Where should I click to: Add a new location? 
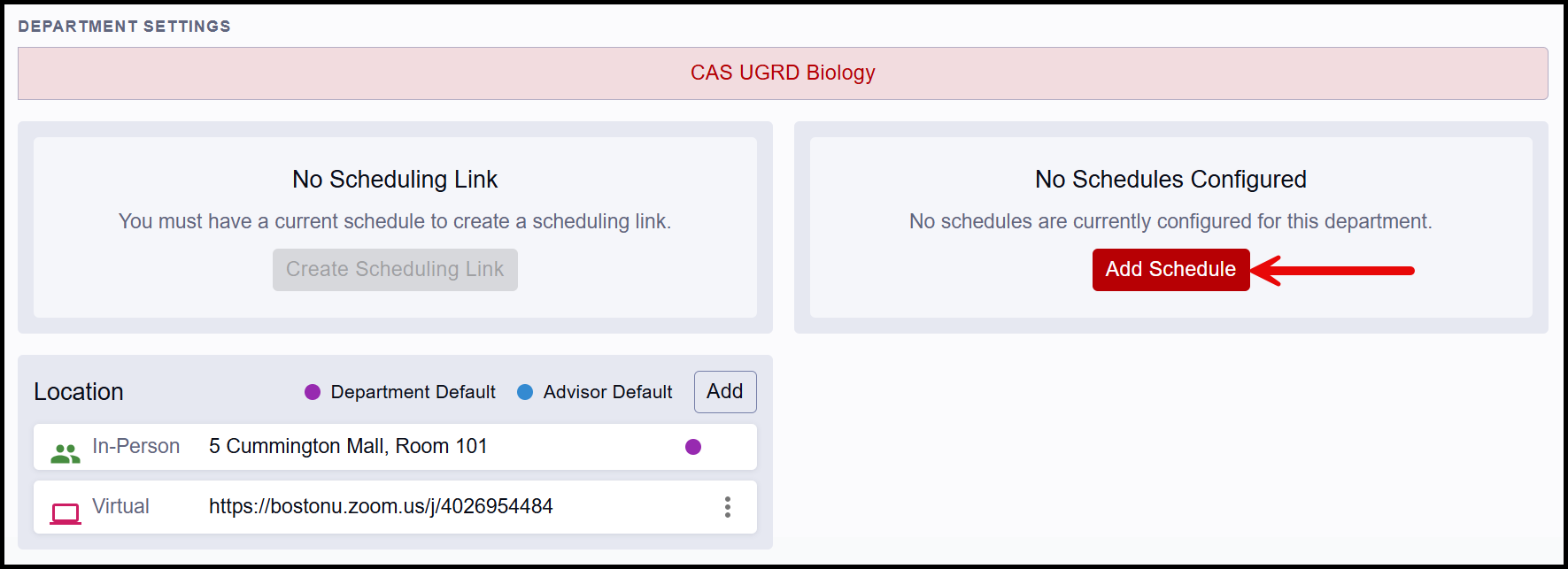725,392
